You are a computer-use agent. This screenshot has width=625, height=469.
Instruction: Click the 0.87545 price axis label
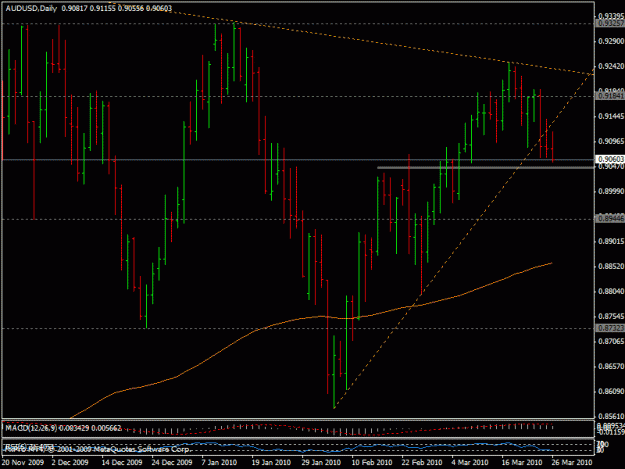point(611,316)
